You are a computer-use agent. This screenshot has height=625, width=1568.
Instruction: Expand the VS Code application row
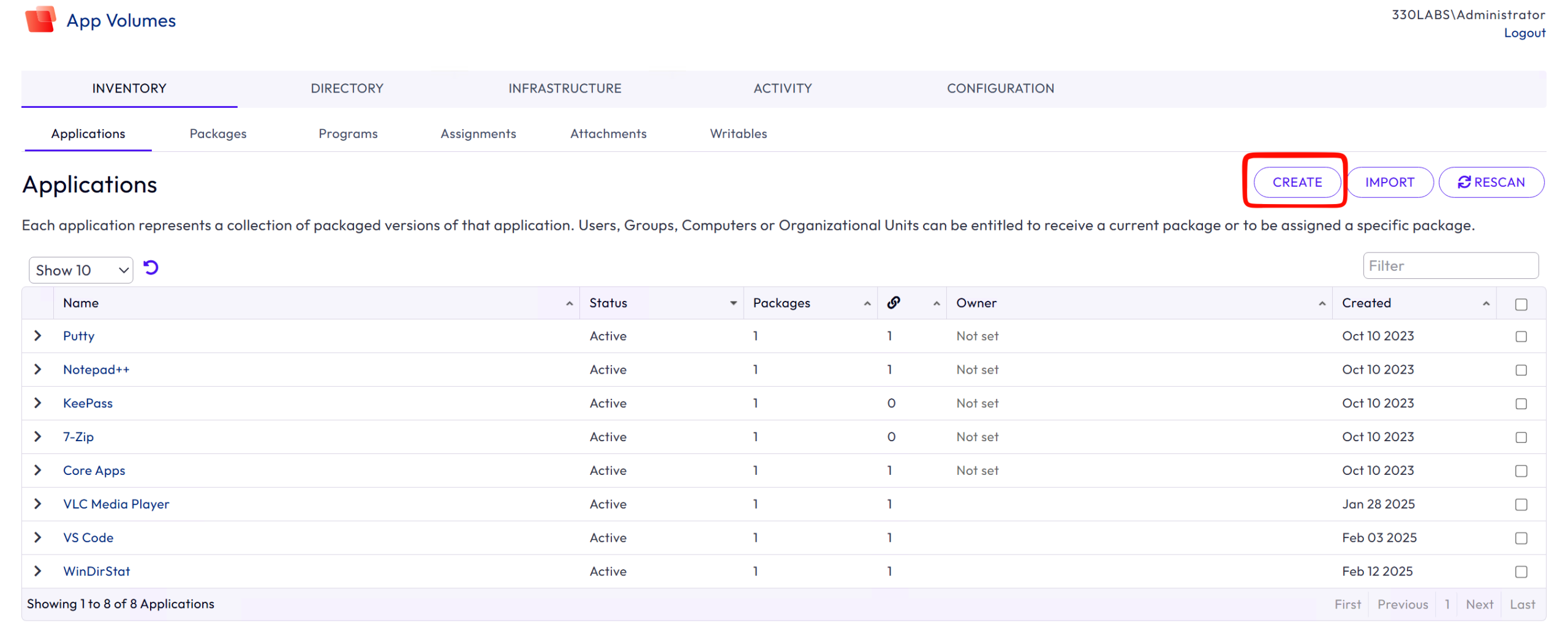pos(38,538)
